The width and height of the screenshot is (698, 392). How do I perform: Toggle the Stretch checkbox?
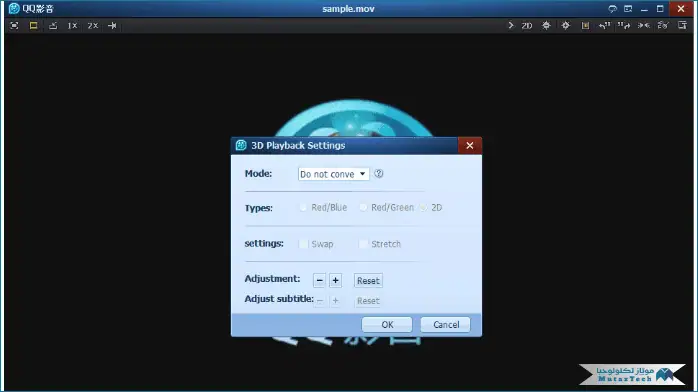363,244
